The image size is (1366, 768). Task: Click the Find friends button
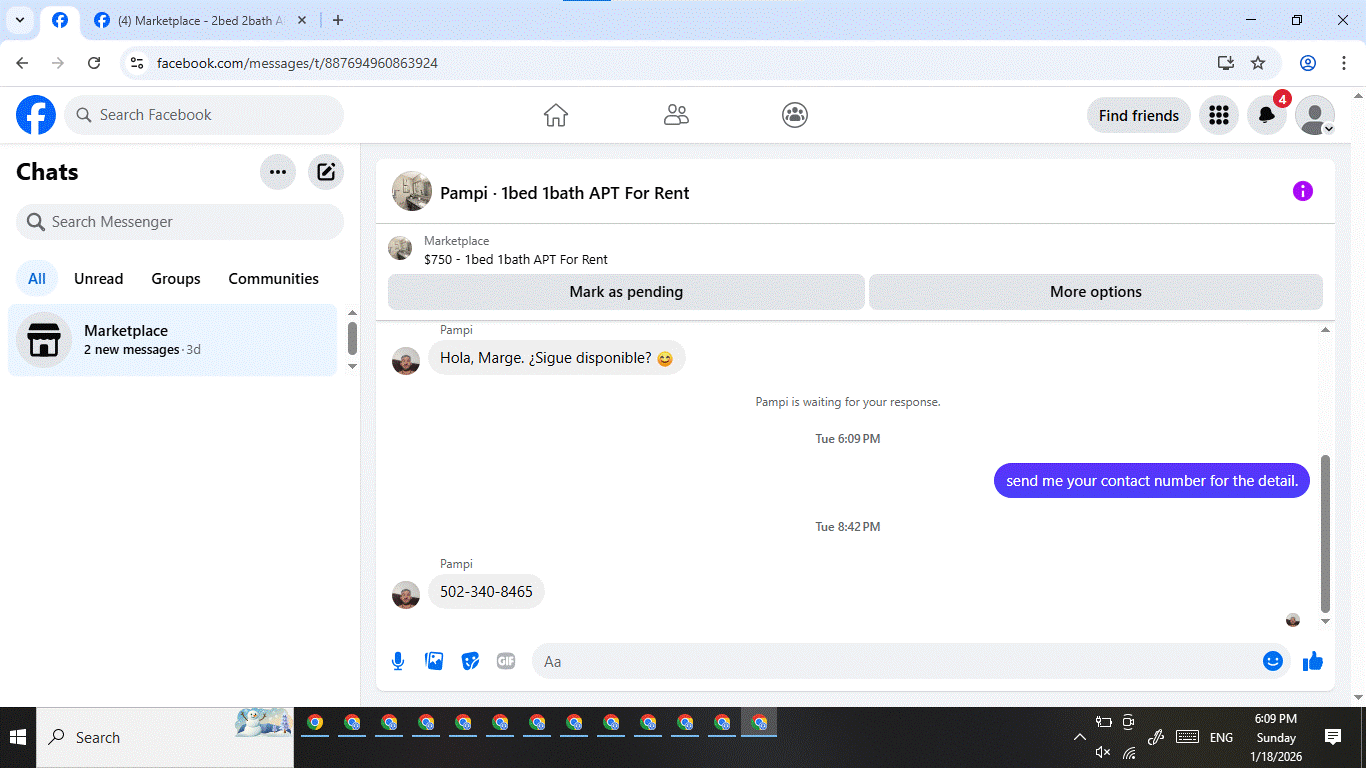pos(1139,115)
